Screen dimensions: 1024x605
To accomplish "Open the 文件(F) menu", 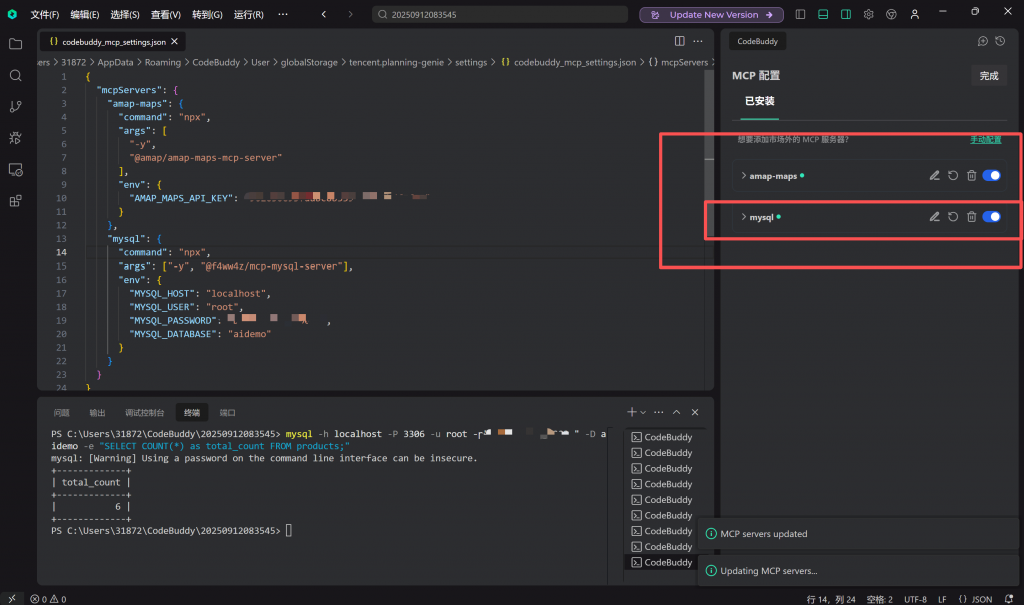I will point(44,15).
